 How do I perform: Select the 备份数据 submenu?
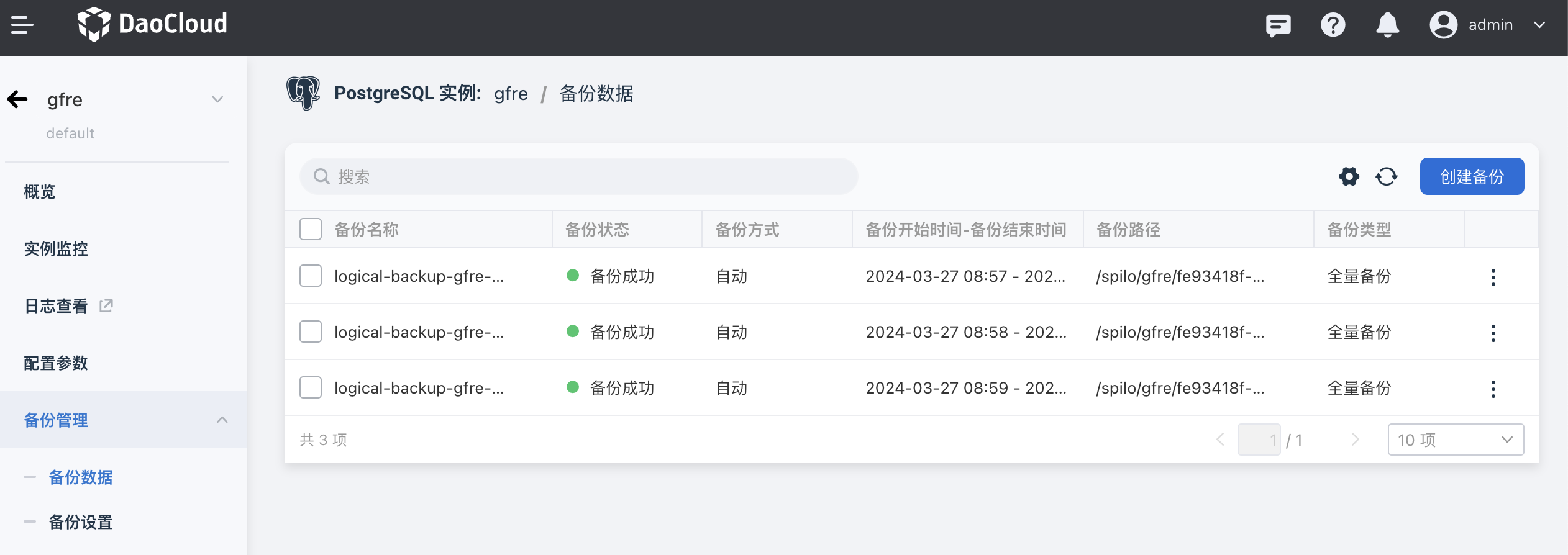[x=81, y=477]
